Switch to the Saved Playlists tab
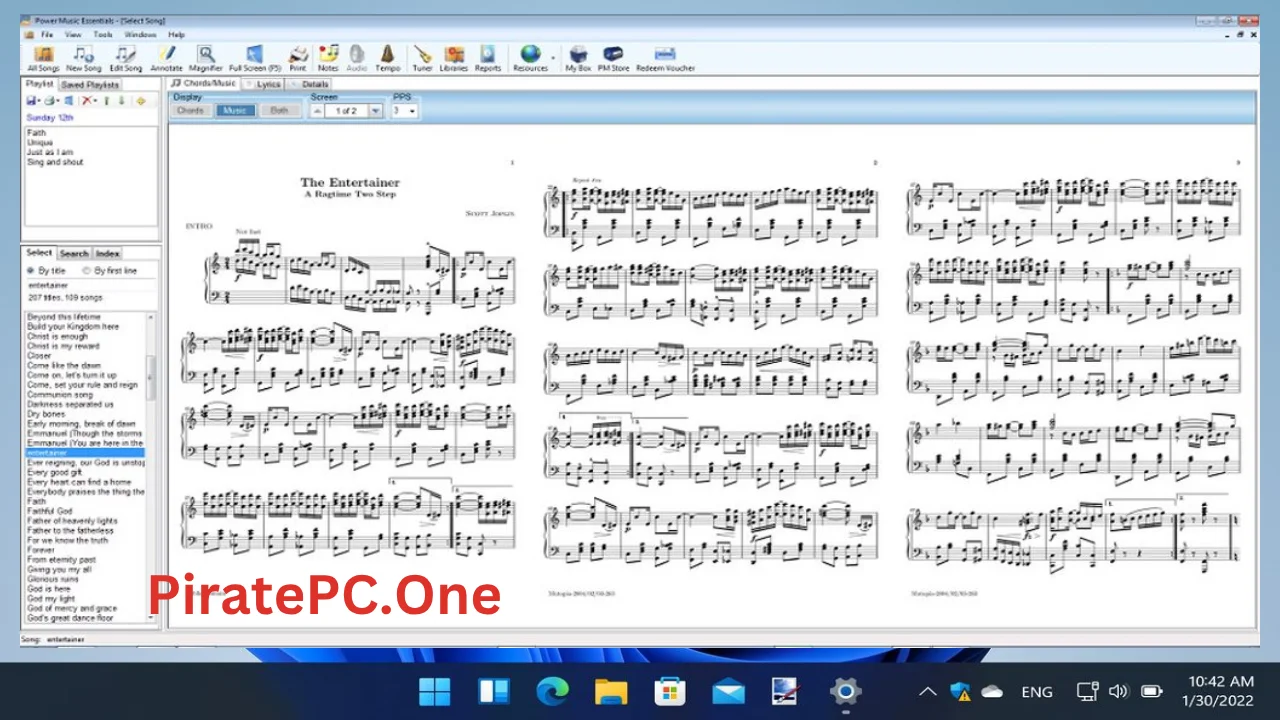Image resolution: width=1280 pixels, height=720 pixels. [90, 85]
